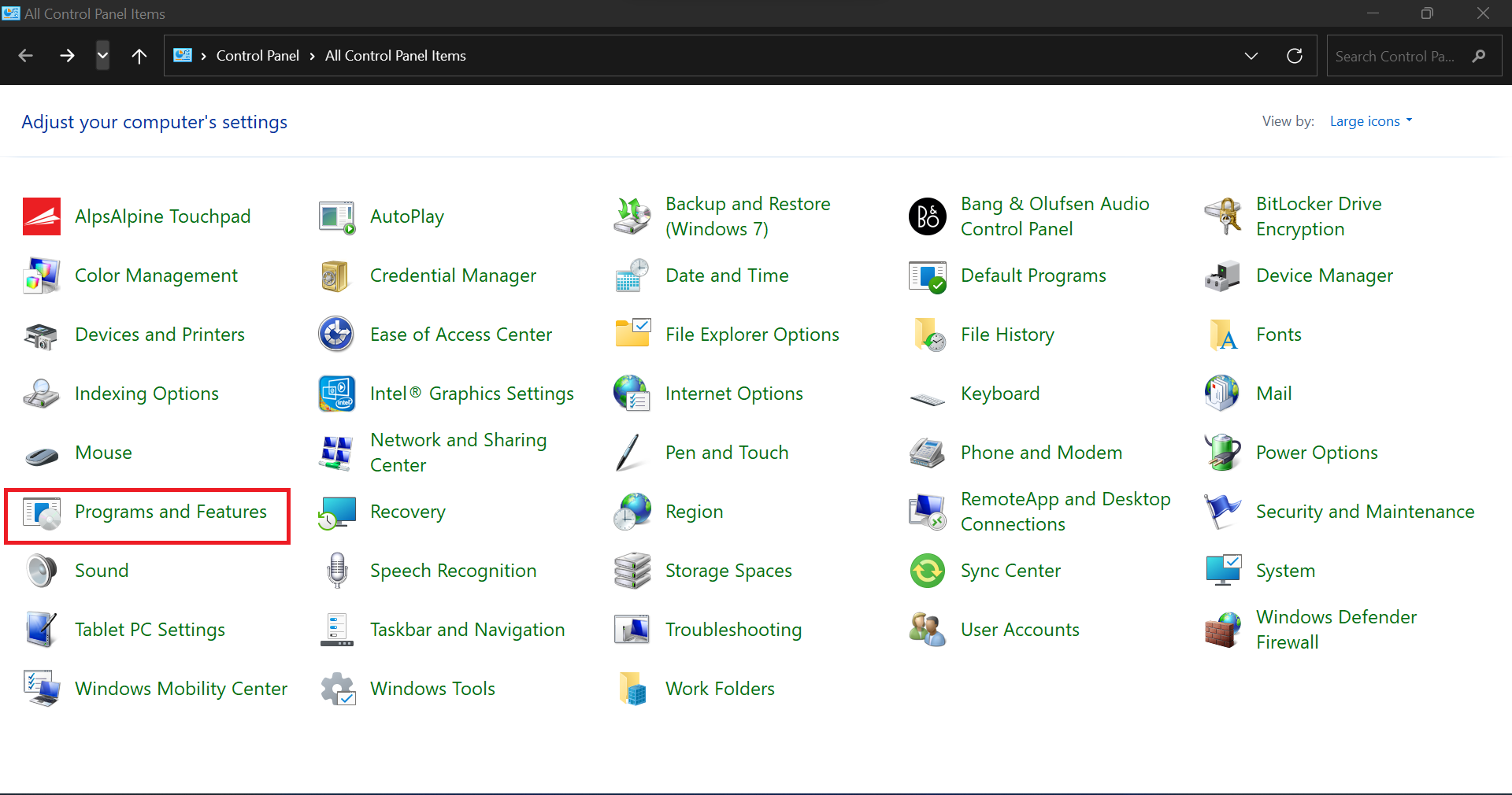Open the Ease of Access Center icon
Viewport: 1512px width, 795px height.
pos(337,335)
